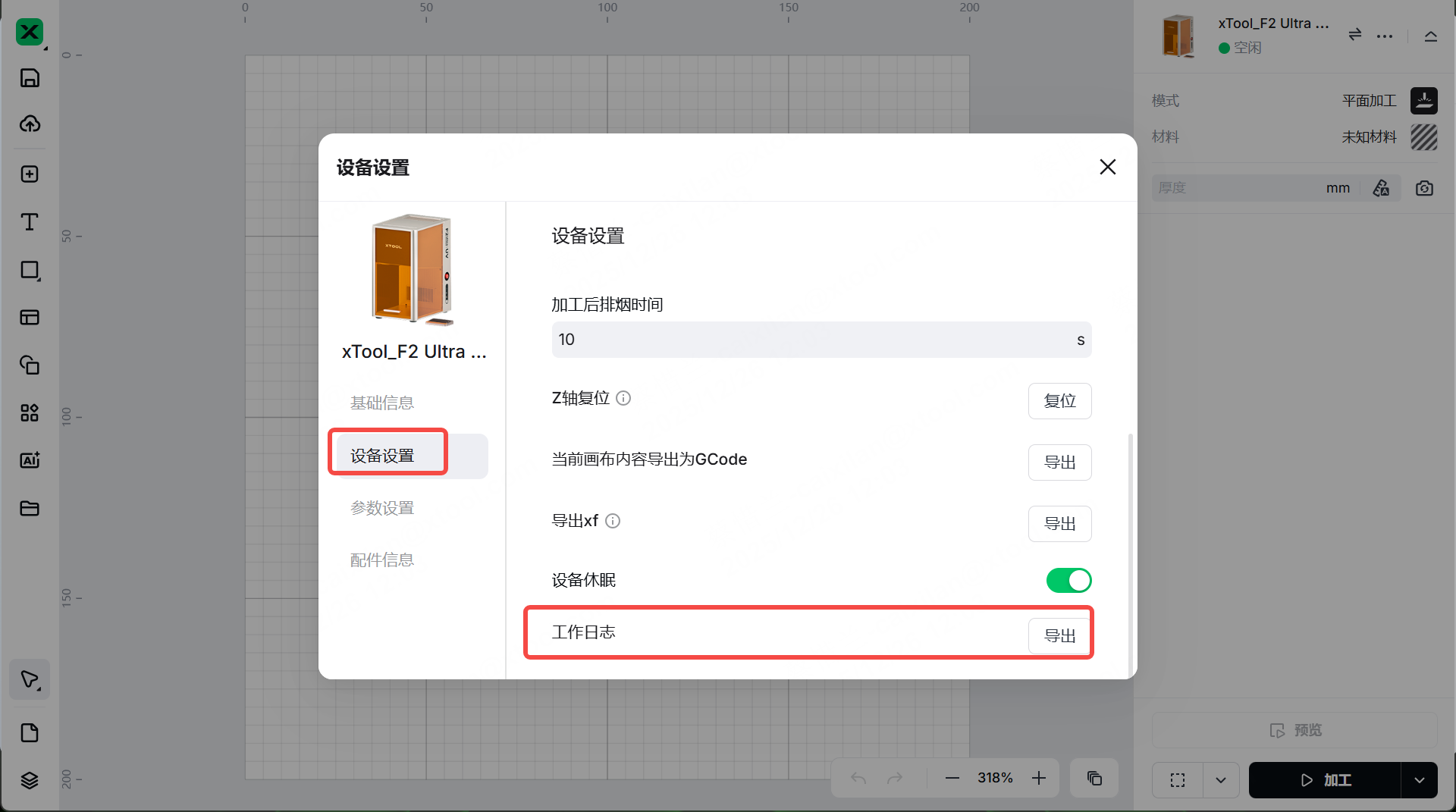Click the 未知材料 striped material swatch
Screen dimensions: 1456x812
pos(1423,137)
